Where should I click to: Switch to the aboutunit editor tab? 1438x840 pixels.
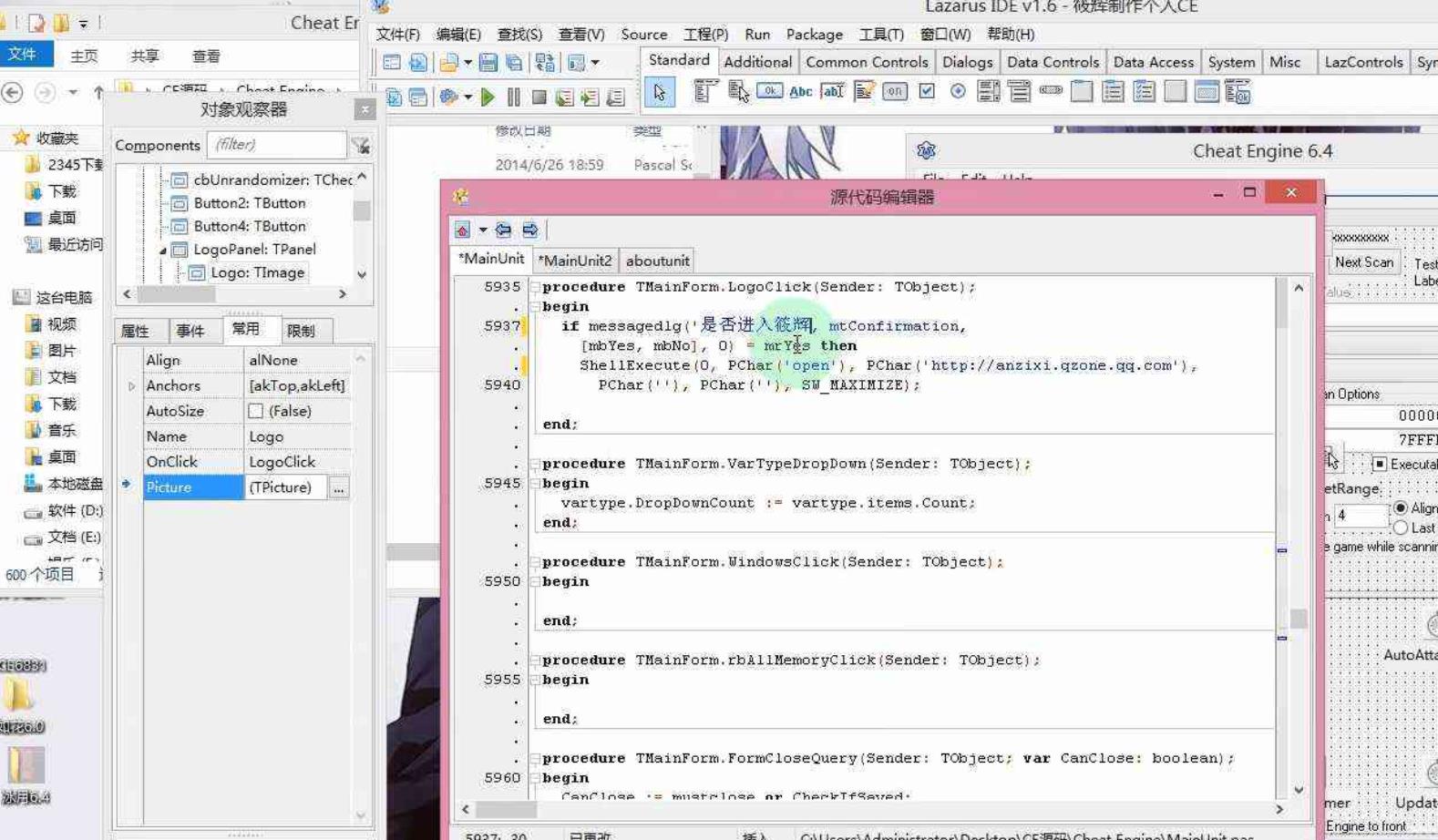point(657,261)
